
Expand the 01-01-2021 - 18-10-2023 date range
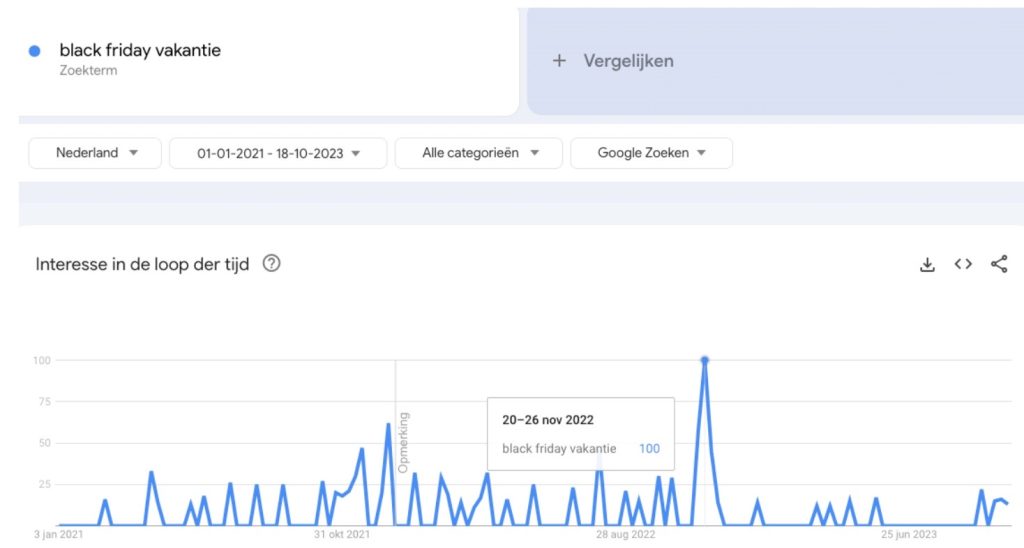coord(278,153)
